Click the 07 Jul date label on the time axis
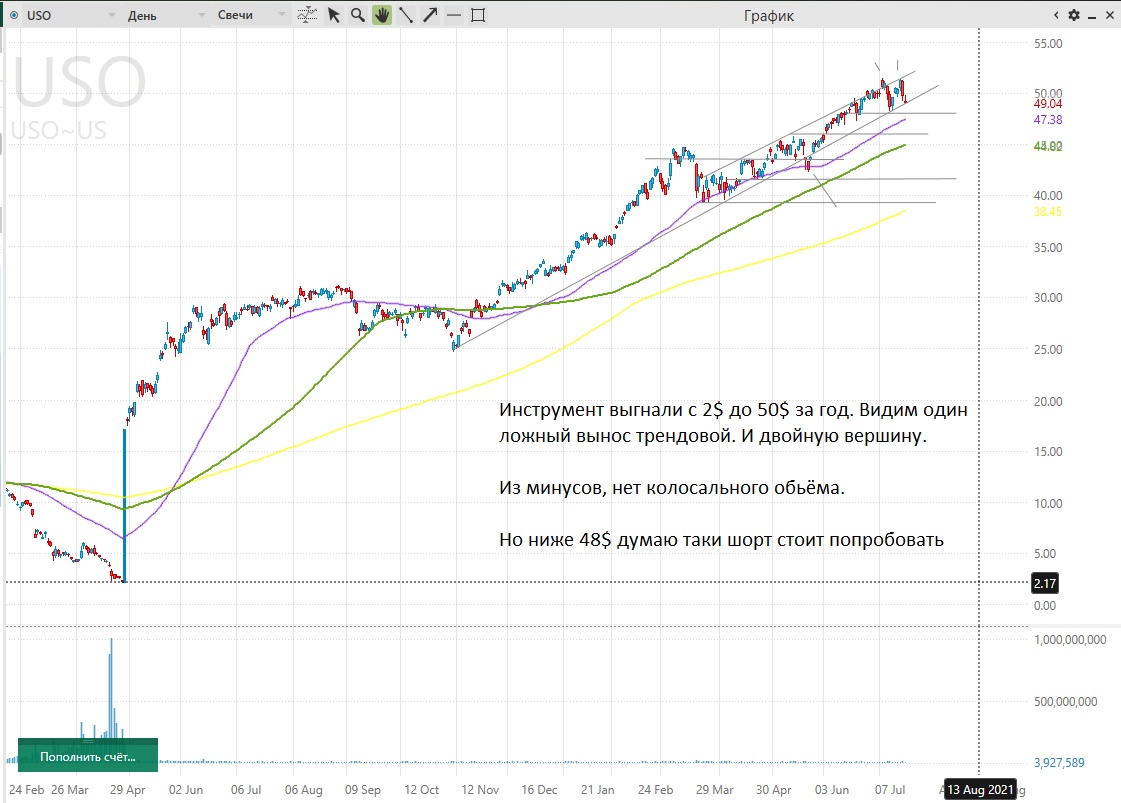Screen dimensions: 1121x803 point(890,789)
